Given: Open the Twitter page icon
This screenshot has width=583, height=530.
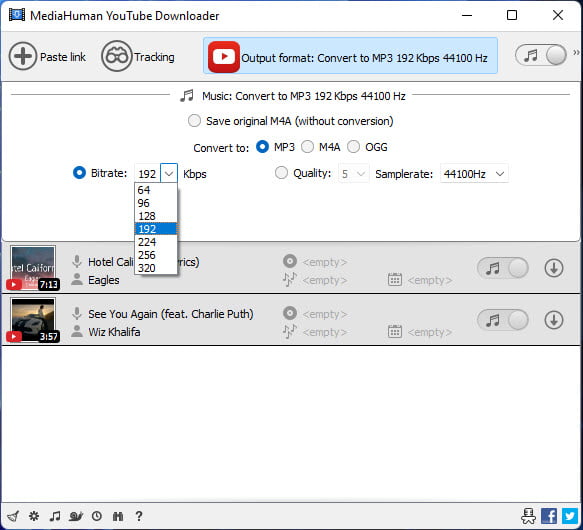Looking at the screenshot, I should tap(570, 516).
